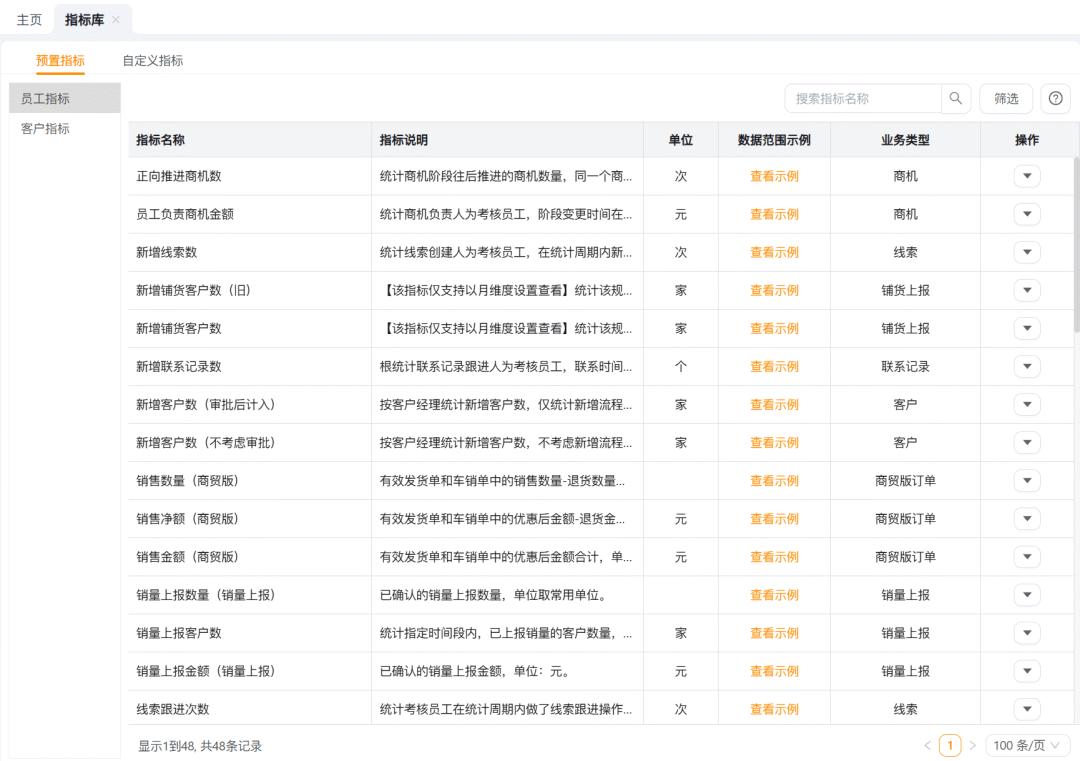Open 查看示例 for 员工负责商机金额
This screenshot has width=1080, height=761.
click(773, 214)
